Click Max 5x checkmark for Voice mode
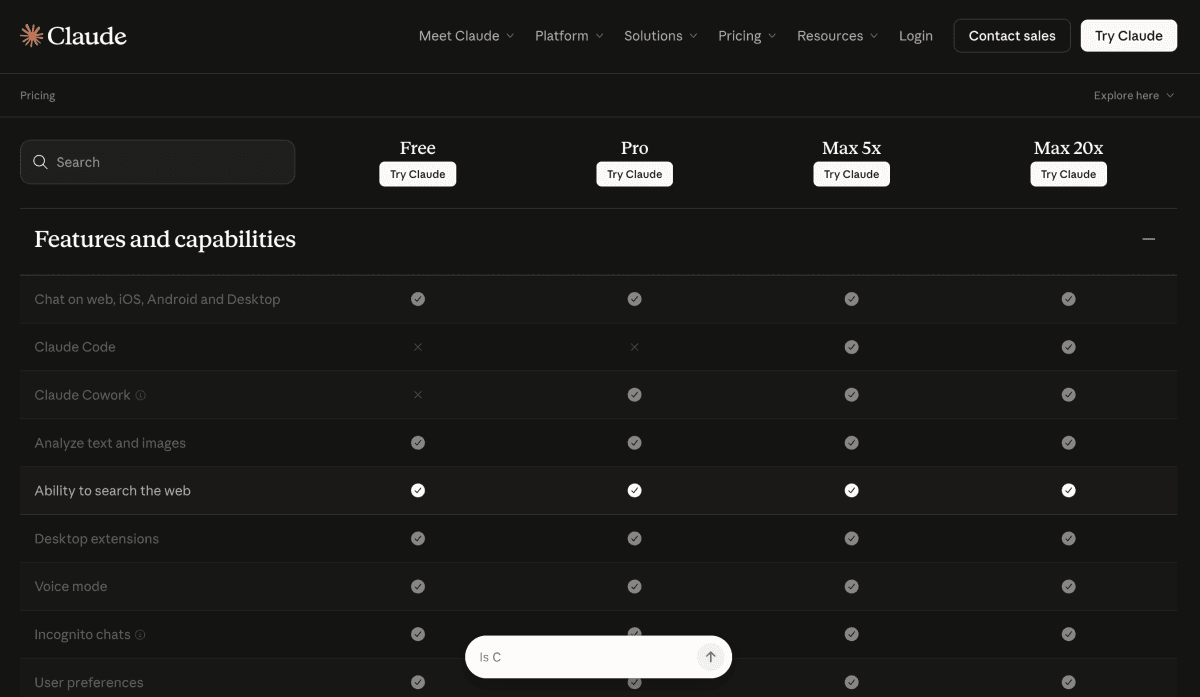This screenshot has height=697, width=1200. [851, 587]
